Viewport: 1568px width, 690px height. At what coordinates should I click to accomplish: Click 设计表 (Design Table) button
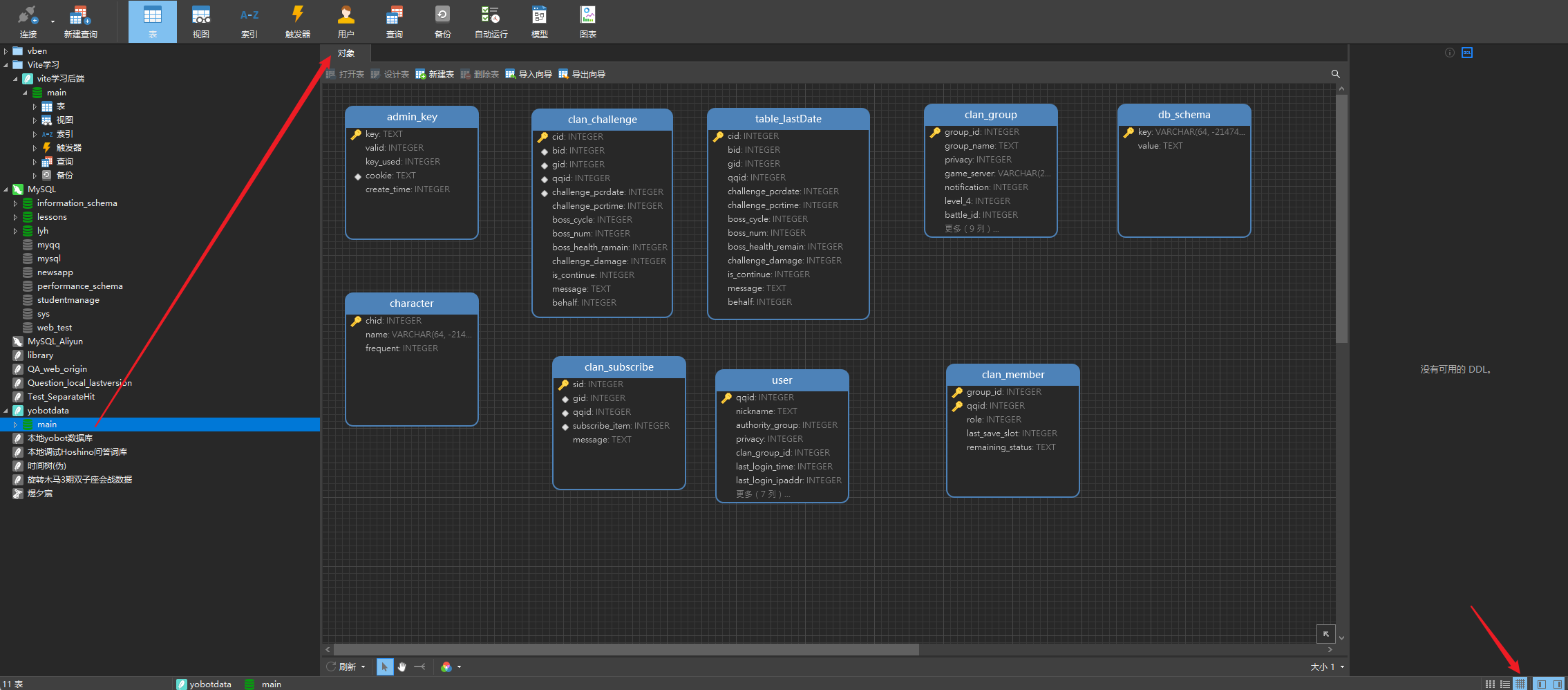pyautogui.click(x=390, y=74)
